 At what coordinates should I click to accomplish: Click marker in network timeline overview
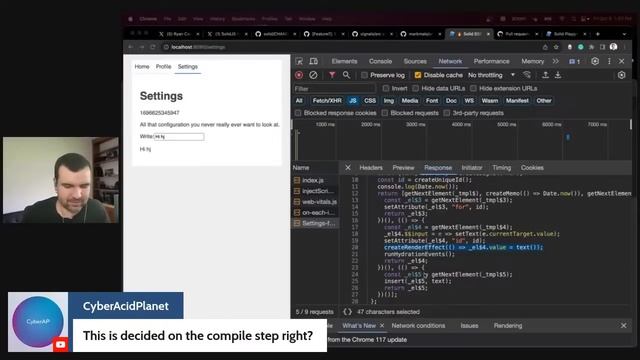pos(567,137)
